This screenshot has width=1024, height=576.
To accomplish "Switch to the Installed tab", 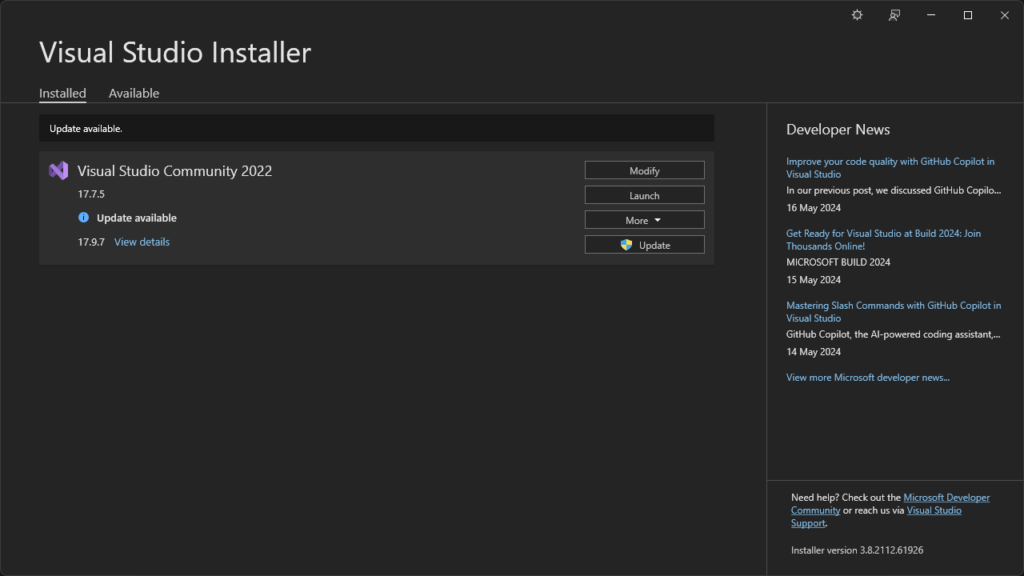I will 63,93.
